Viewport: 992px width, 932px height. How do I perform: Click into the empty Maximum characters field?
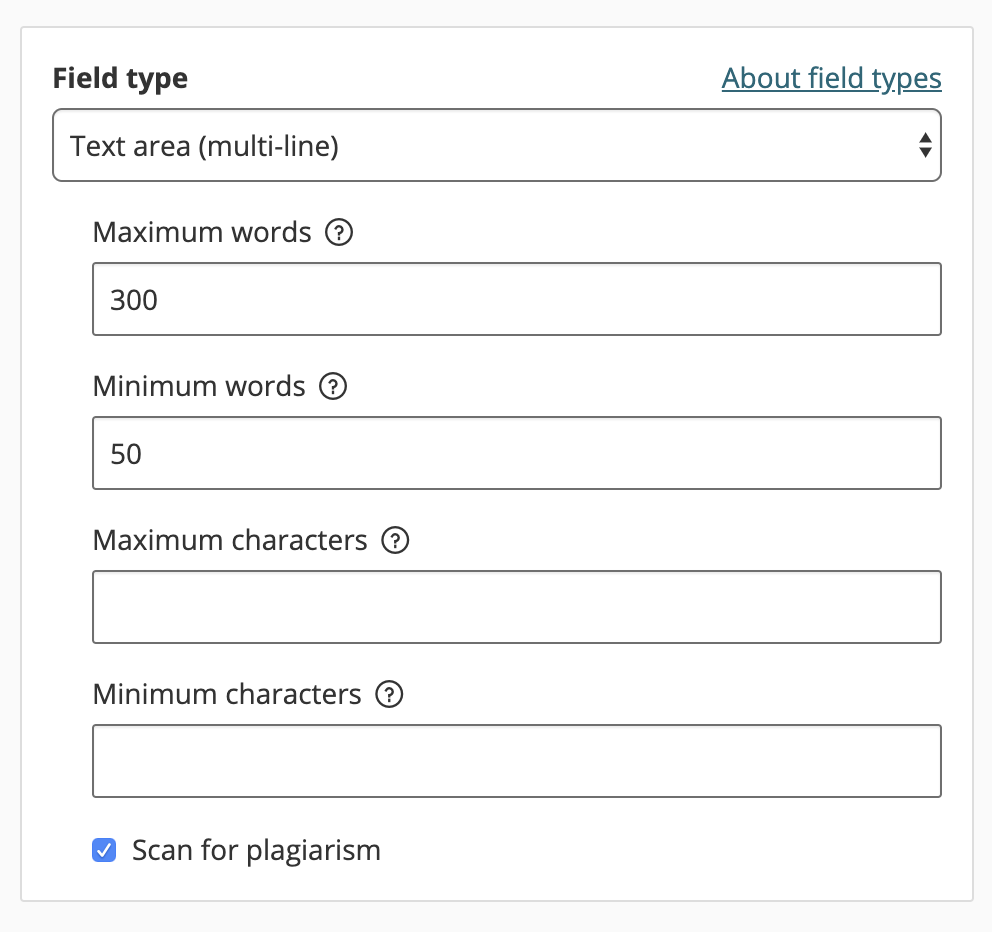click(x=516, y=607)
